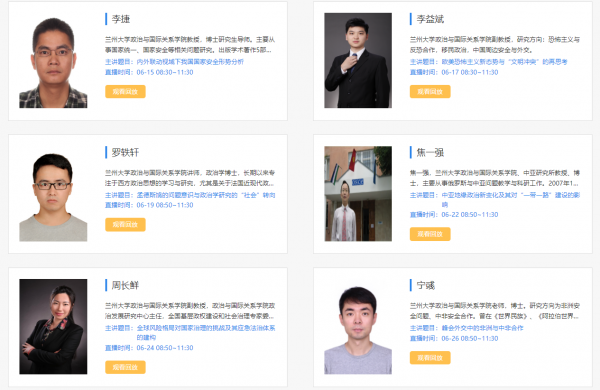Click the name heading 宁彧

point(426,285)
